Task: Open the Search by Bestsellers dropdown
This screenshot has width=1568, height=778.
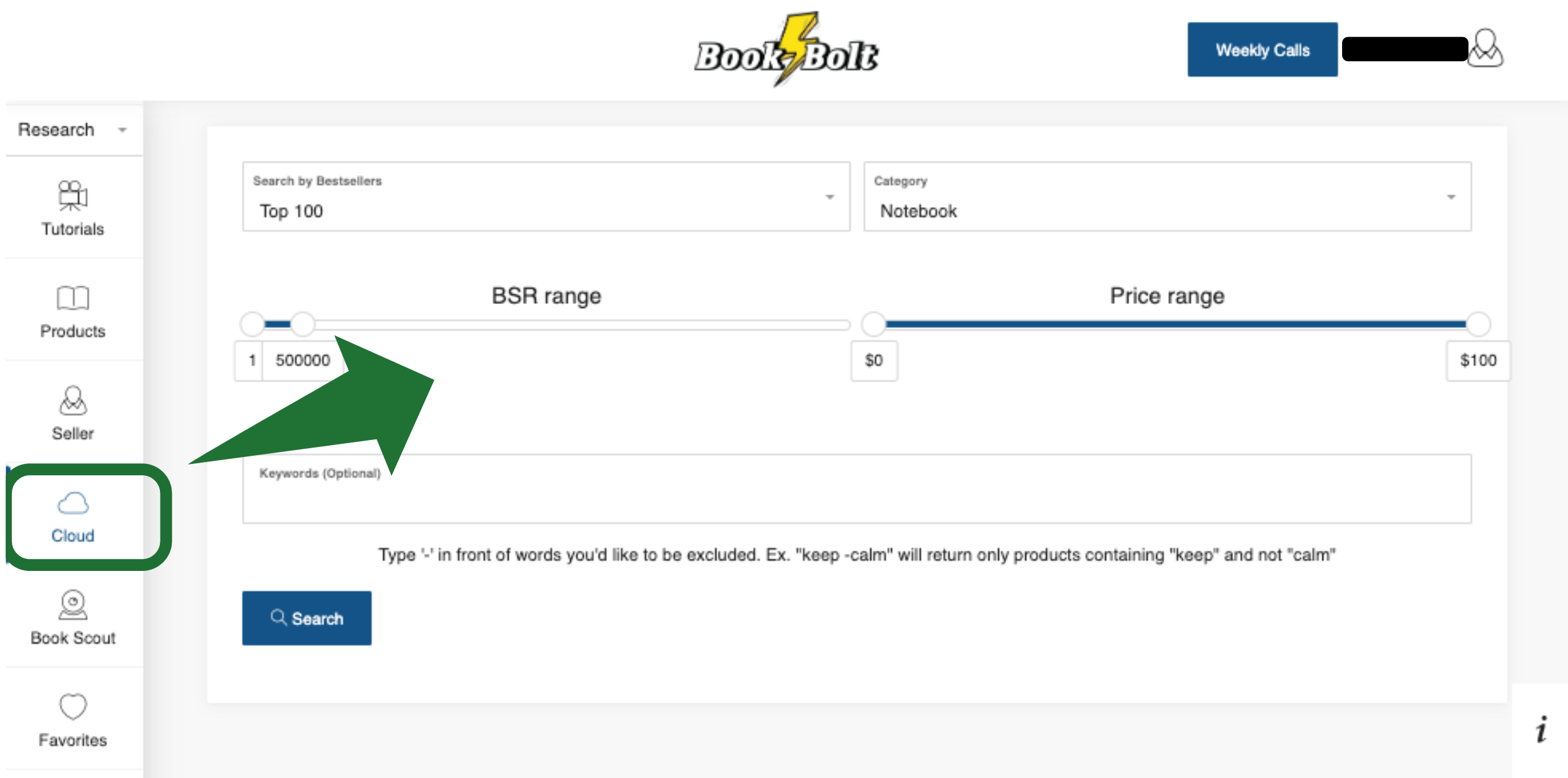Action: point(546,196)
